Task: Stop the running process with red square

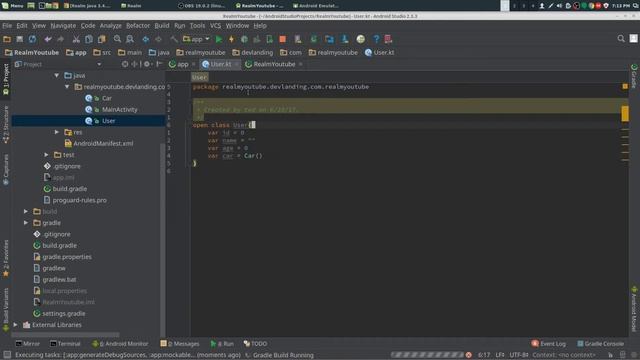Action: (x=282, y=39)
